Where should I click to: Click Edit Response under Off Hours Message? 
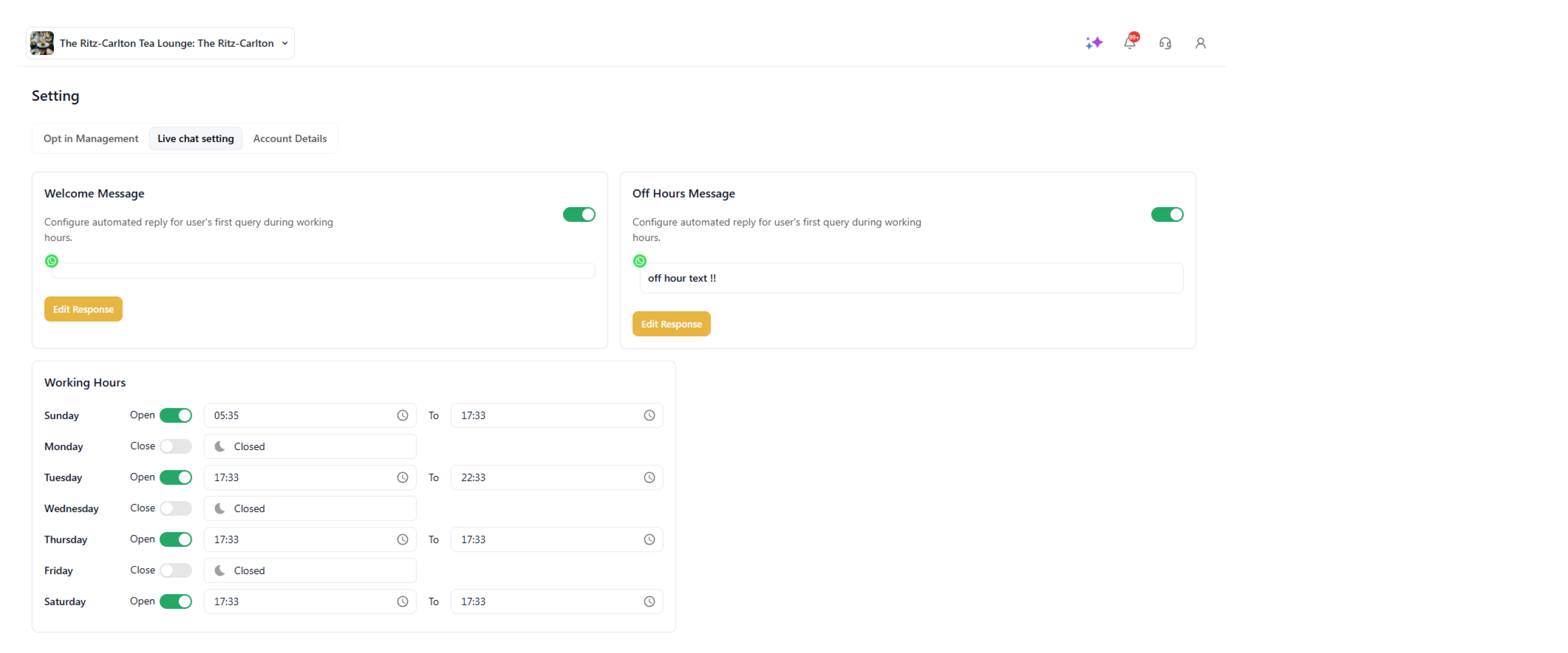coord(671,324)
